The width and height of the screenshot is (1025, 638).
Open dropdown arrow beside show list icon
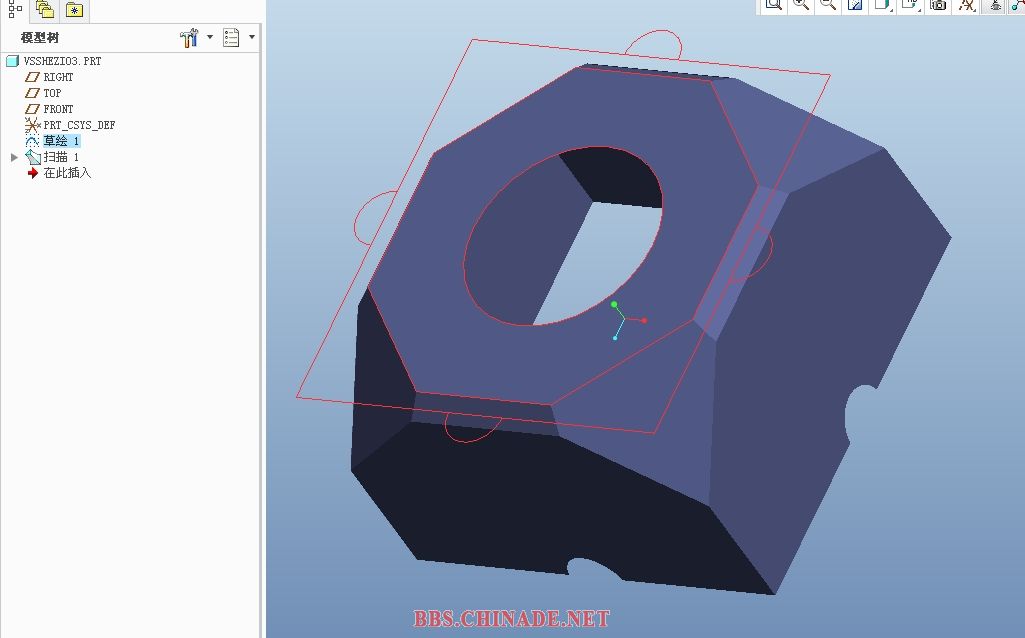click(252, 38)
